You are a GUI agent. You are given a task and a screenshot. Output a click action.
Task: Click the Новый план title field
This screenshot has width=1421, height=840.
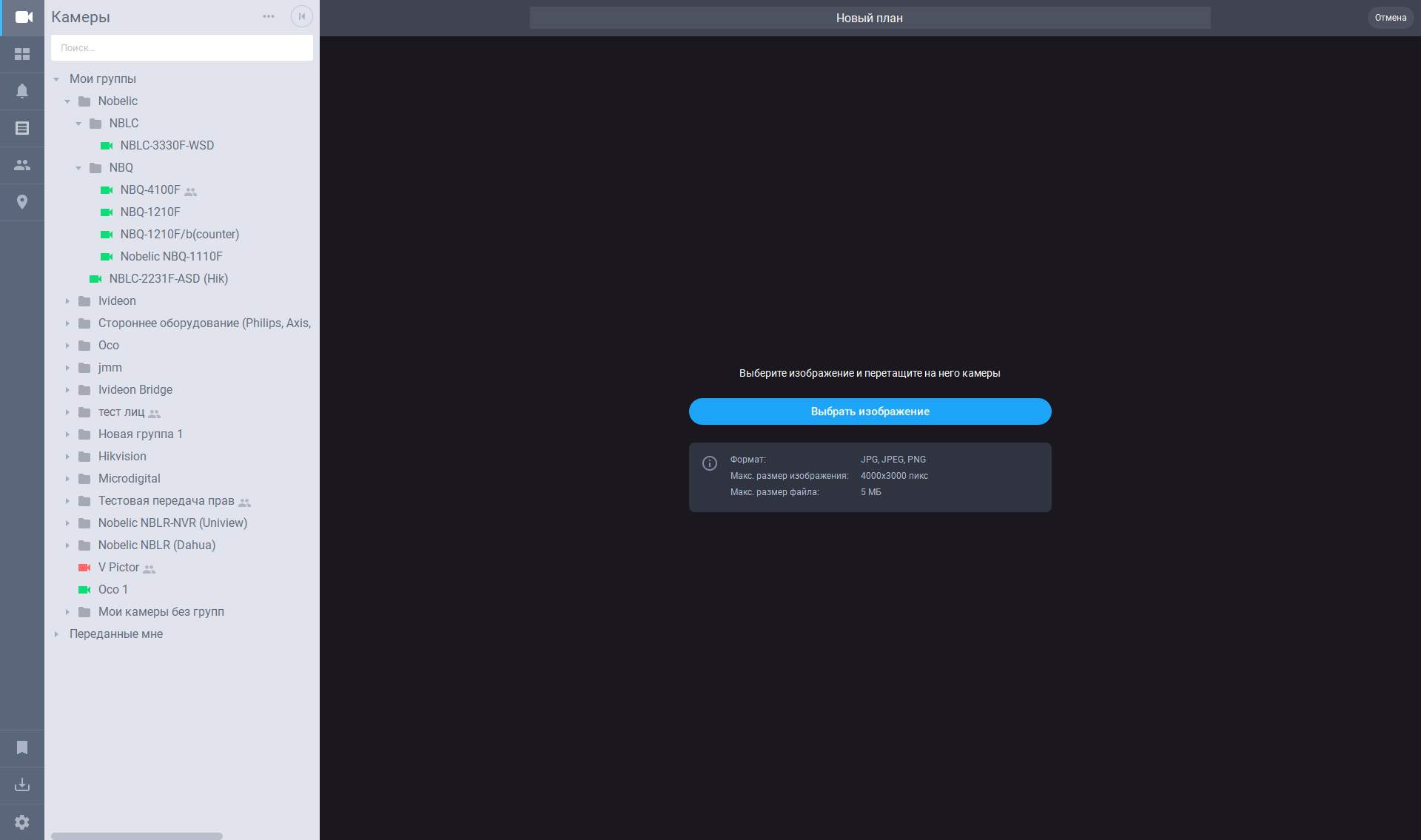click(870, 18)
